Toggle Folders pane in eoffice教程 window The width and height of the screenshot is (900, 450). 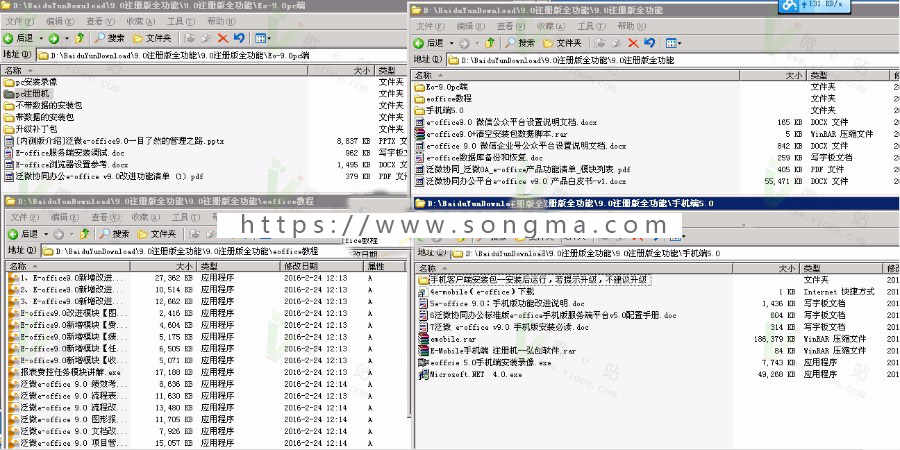[157, 234]
